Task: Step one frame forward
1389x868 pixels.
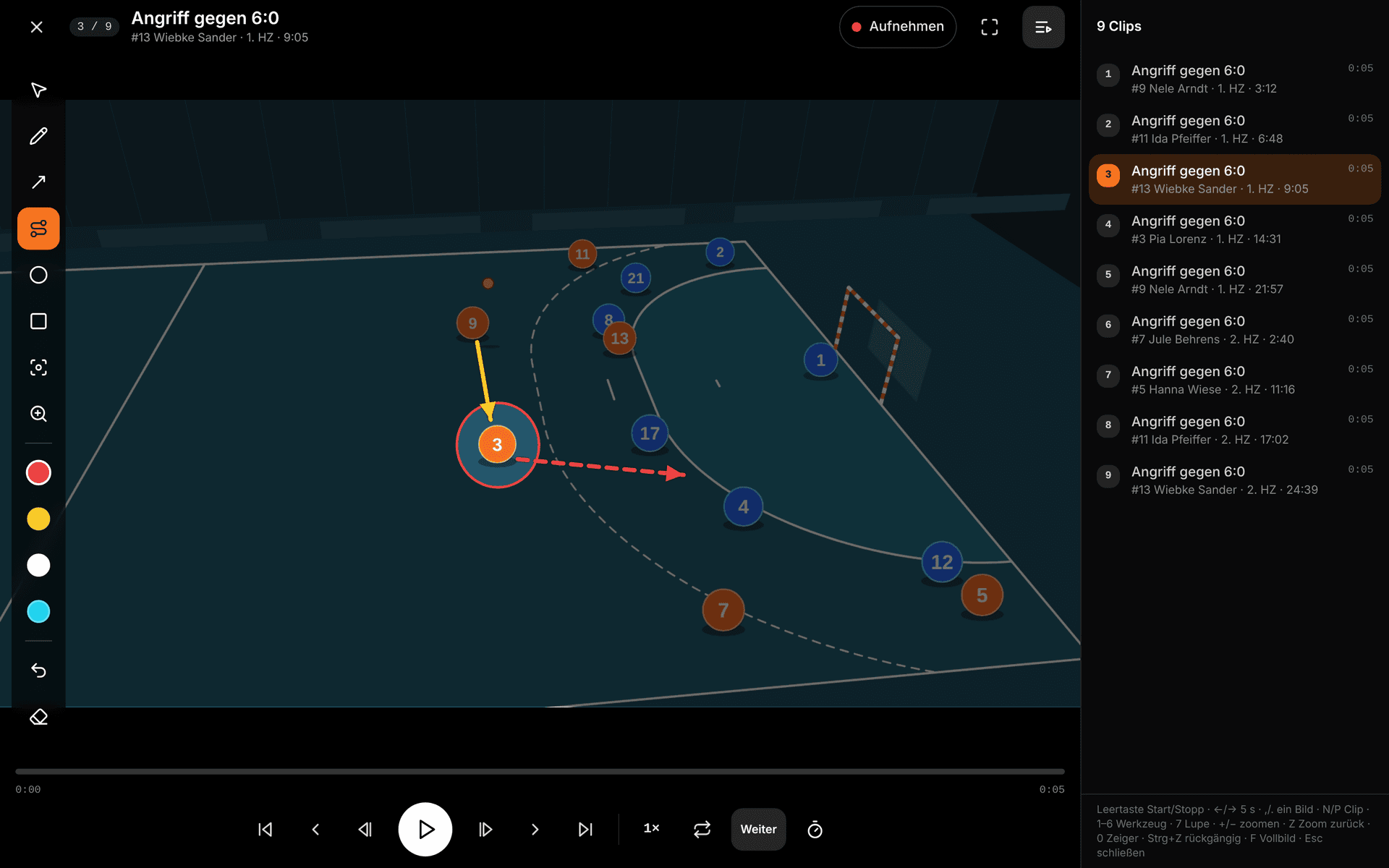Action: [485, 830]
